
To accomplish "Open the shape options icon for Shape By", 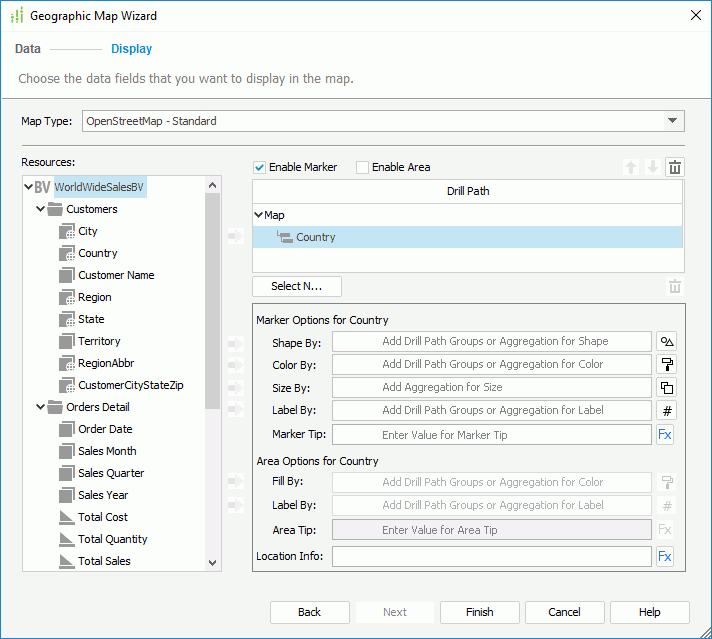I will tap(666, 342).
